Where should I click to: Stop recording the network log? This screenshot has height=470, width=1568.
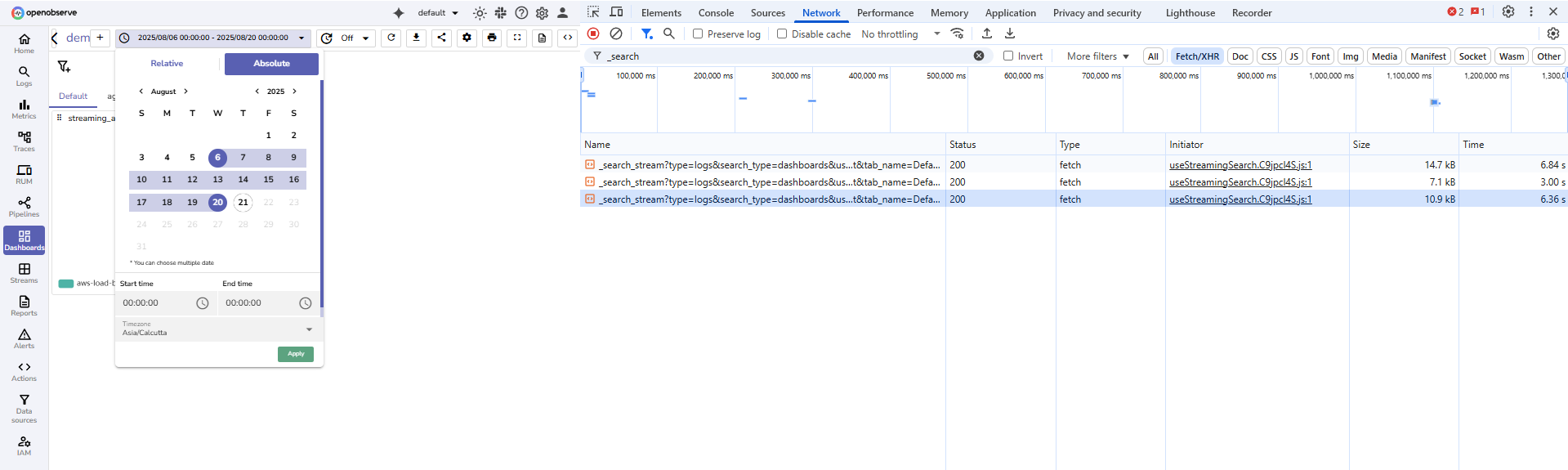[594, 34]
